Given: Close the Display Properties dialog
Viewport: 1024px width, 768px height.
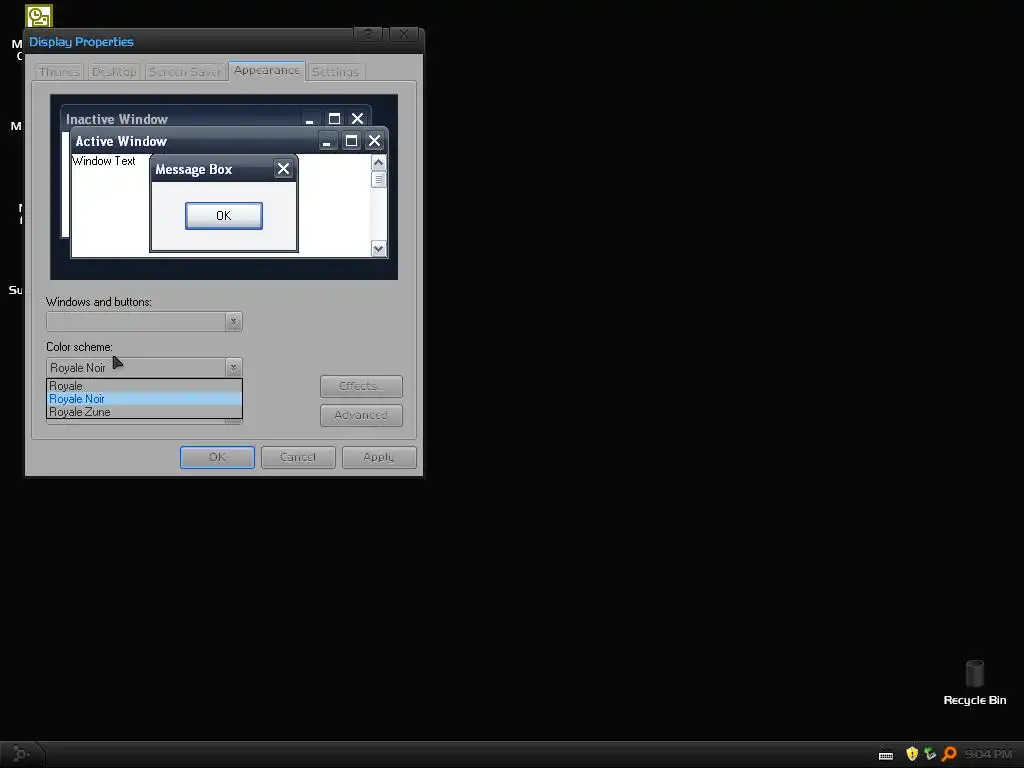Looking at the screenshot, I should tap(404, 35).
